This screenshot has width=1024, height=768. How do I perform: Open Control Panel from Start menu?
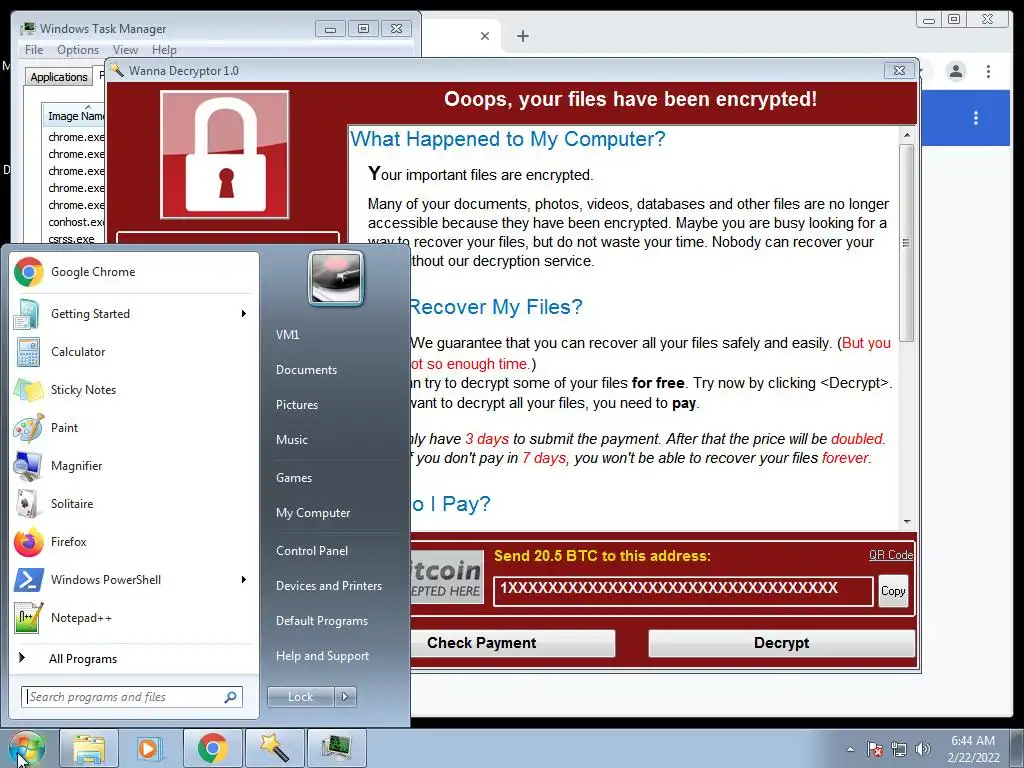(312, 551)
